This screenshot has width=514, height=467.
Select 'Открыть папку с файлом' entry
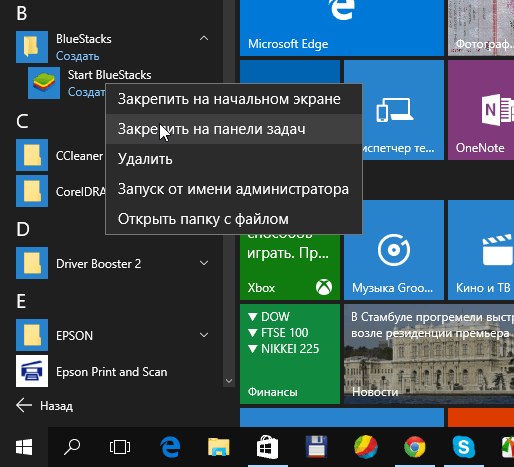point(234,219)
